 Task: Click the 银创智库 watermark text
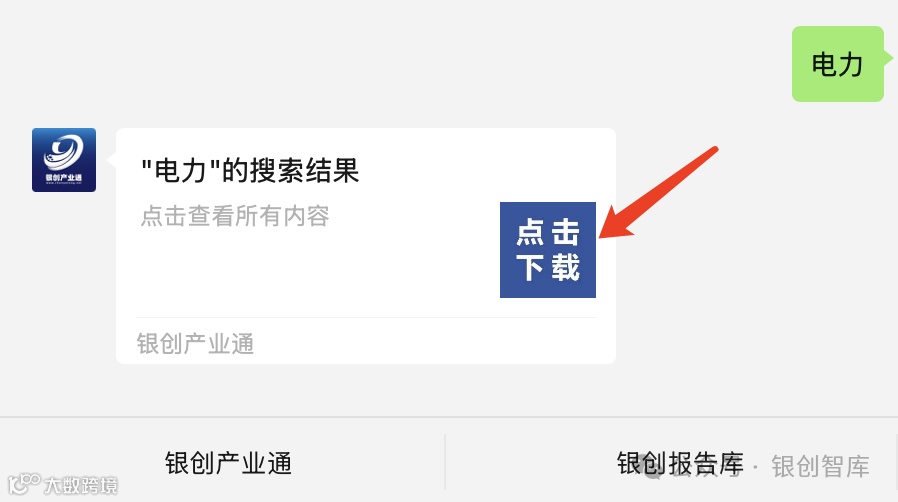coord(820,466)
